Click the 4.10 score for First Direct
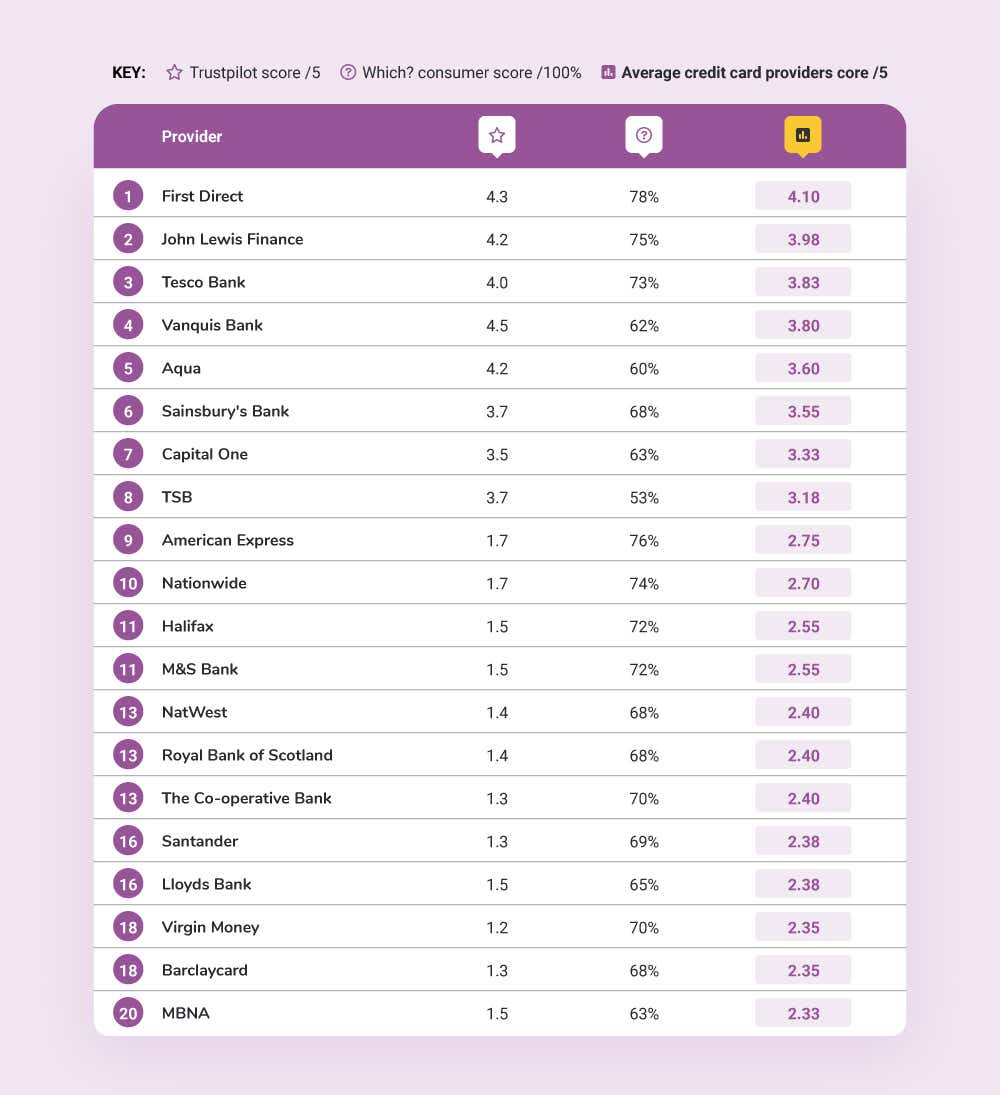 pyautogui.click(x=803, y=196)
